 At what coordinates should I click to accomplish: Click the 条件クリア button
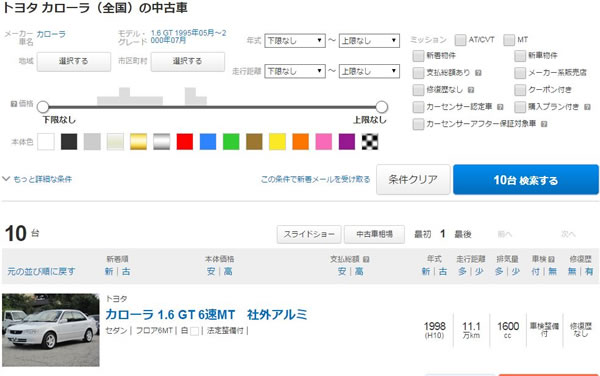413,179
